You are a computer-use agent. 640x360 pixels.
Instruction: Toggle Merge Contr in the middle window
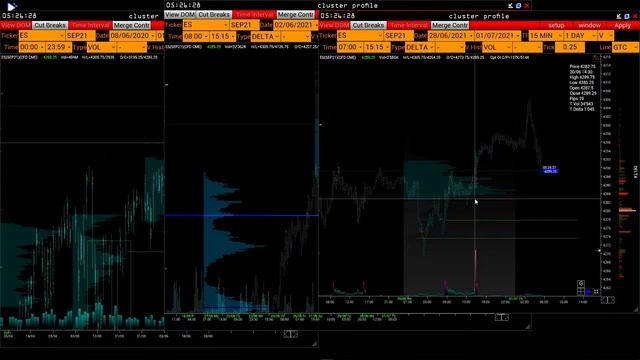[296, 14]
